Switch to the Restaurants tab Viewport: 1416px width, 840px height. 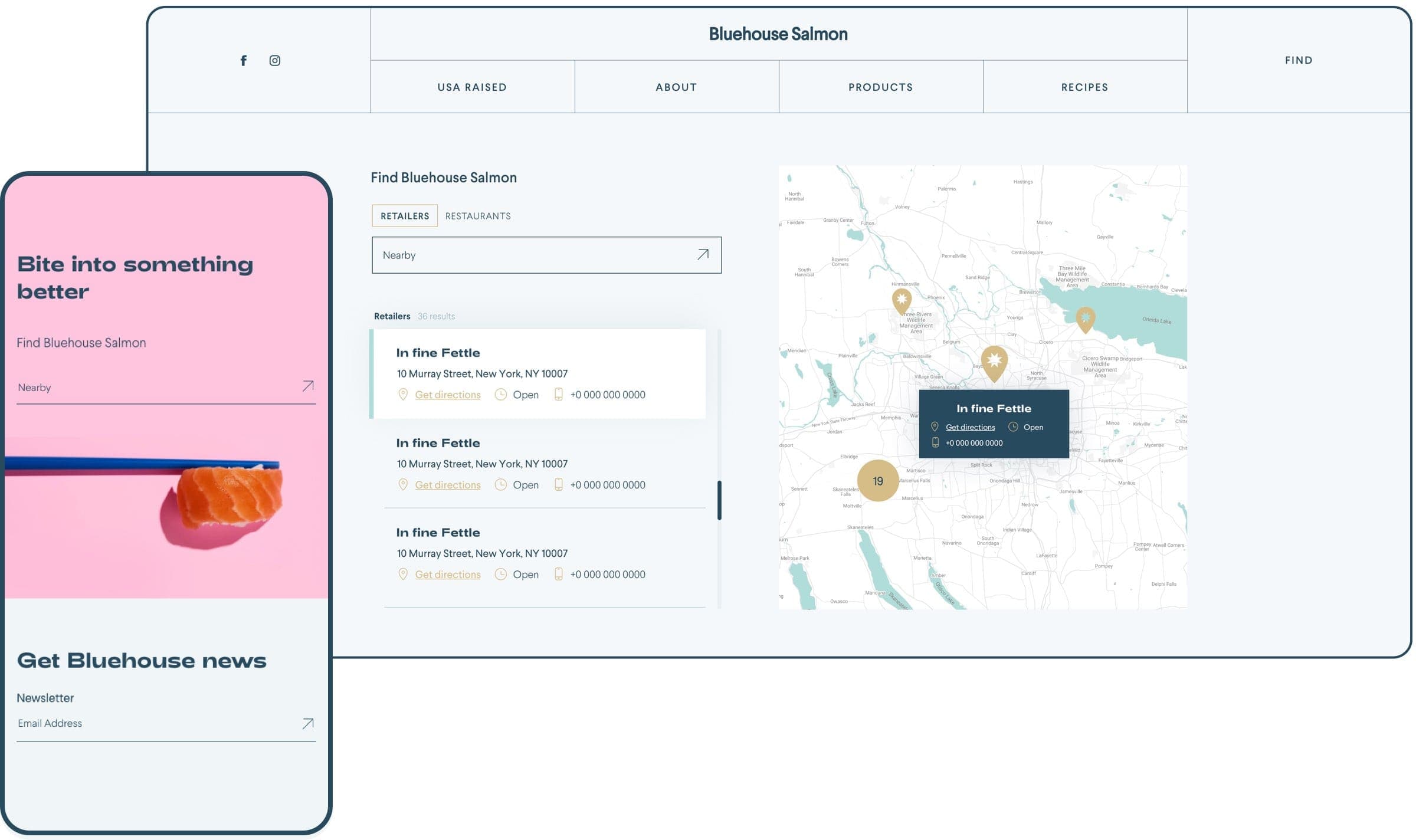coord(479,216)
